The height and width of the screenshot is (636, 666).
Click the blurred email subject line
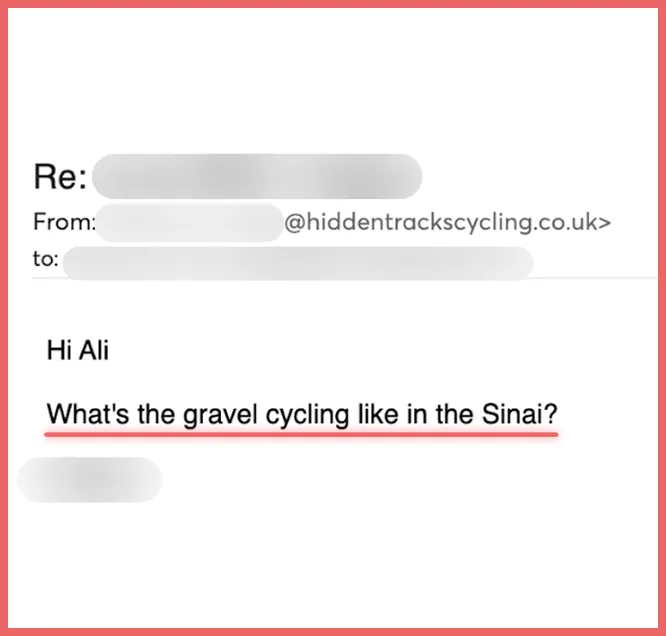pyautogui.click(x=257, y=176)
